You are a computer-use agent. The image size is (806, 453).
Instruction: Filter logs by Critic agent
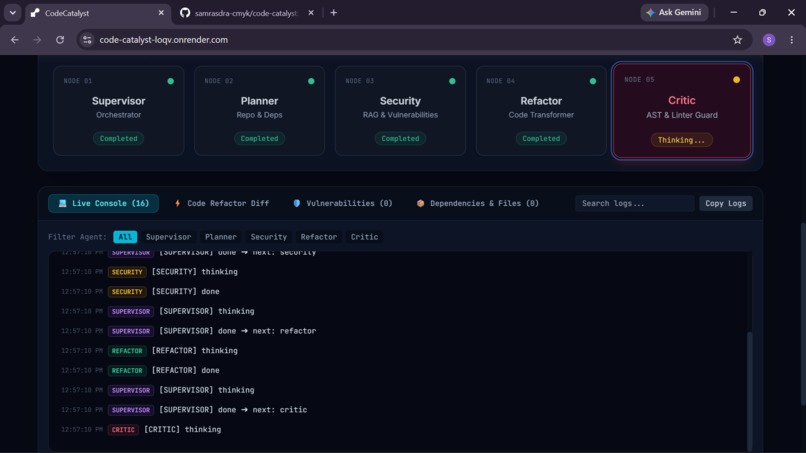click(x=364, y=237)
